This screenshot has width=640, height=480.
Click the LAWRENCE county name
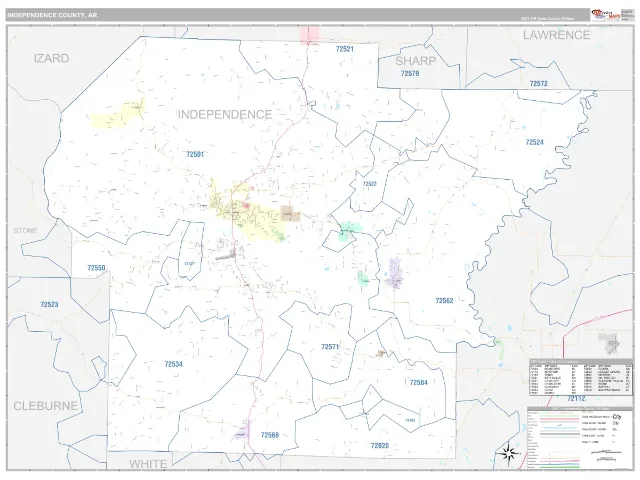click(557, 35)
